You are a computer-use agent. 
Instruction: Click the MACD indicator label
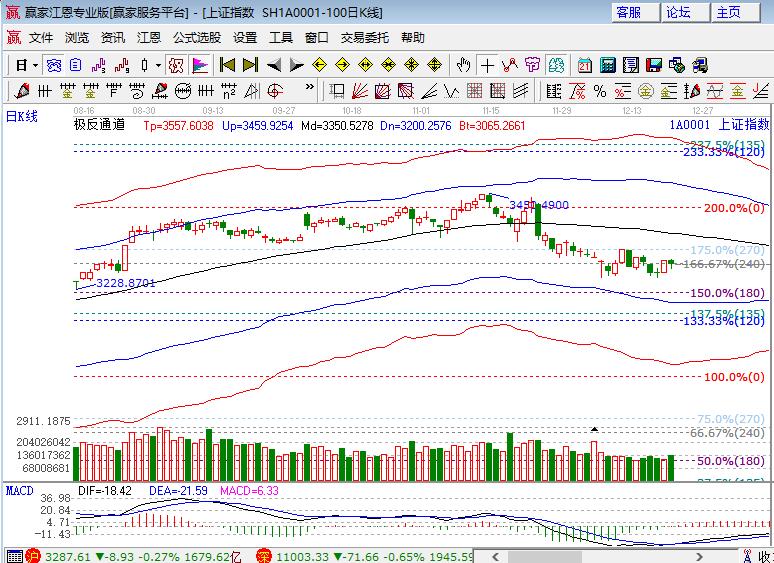20,491
